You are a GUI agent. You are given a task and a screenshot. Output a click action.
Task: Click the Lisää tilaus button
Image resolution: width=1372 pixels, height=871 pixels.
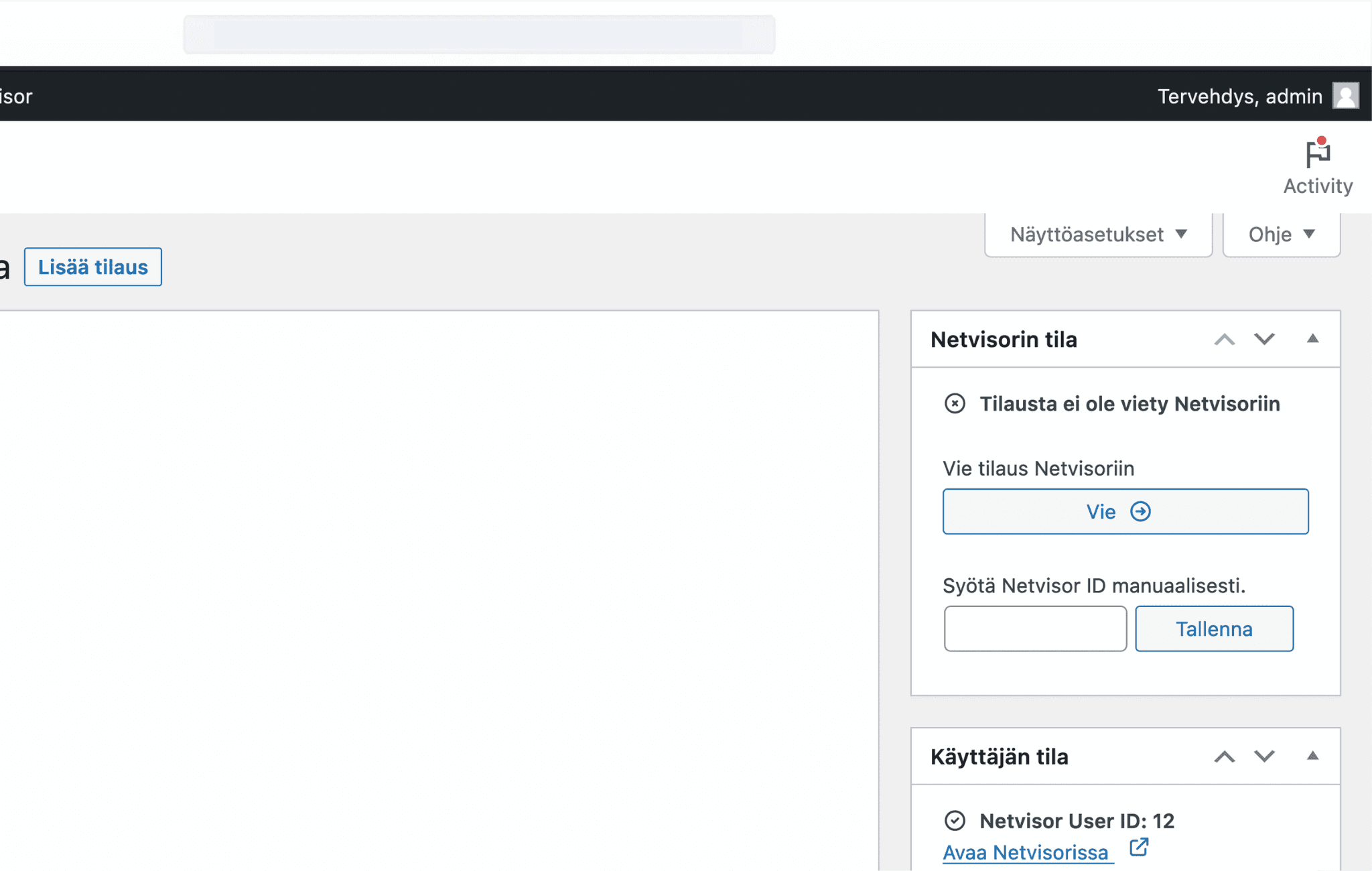[93, 267]
